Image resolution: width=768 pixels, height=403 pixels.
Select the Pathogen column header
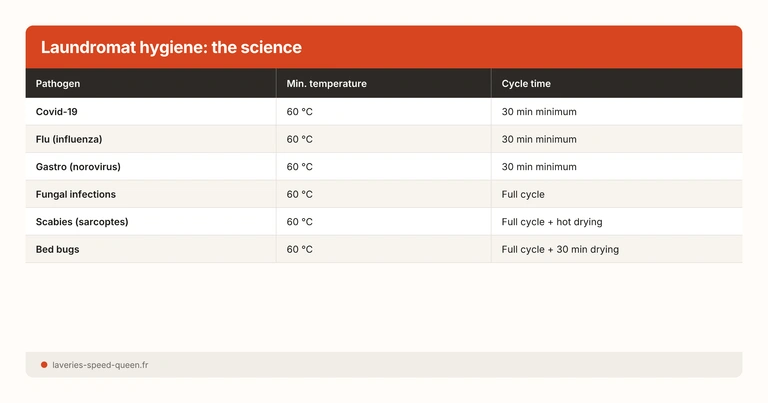(x=58, y=84)
